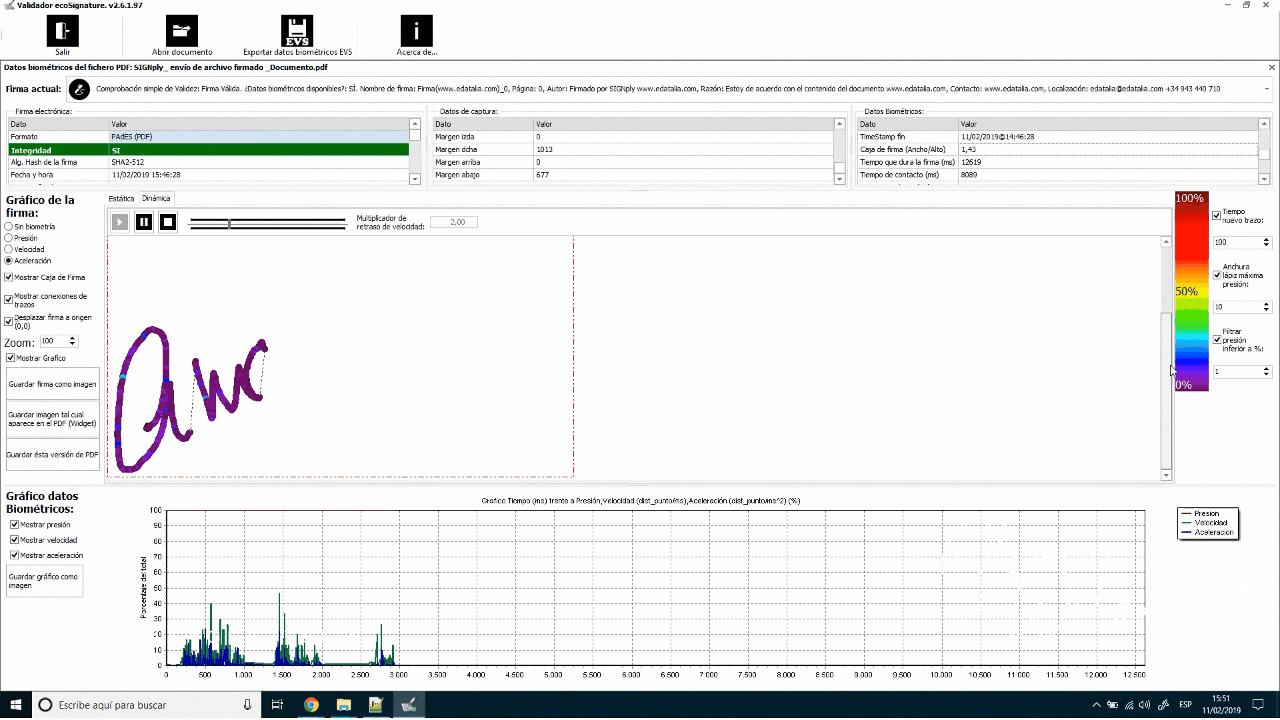Toggle Mostrar presión checkbox
The height and width of the screenshot is (720, 1280).
(14, 524)
